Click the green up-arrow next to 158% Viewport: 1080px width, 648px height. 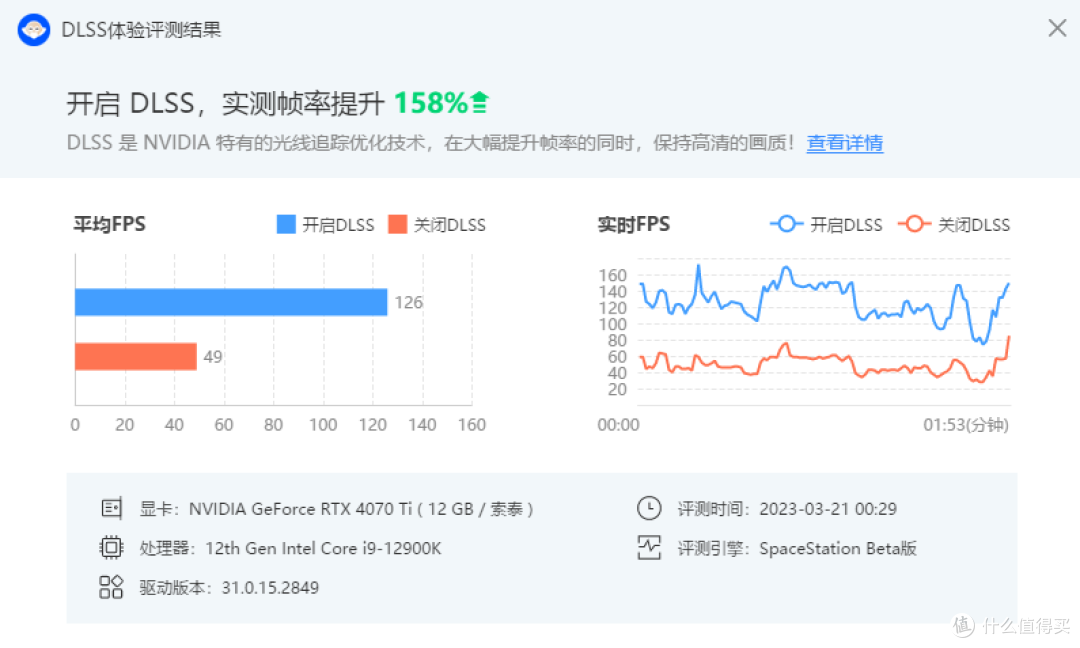[480, 103]
